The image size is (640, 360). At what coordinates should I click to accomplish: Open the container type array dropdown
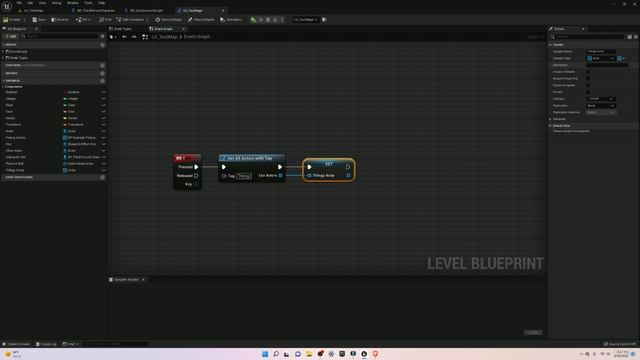[x=621, y=58]
